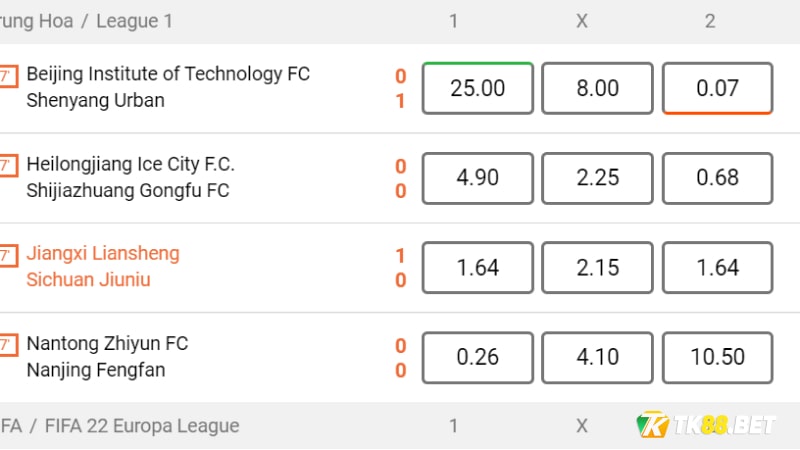Click the live timer icon beside Nantong Zhiyun FC

pos(9,345)
